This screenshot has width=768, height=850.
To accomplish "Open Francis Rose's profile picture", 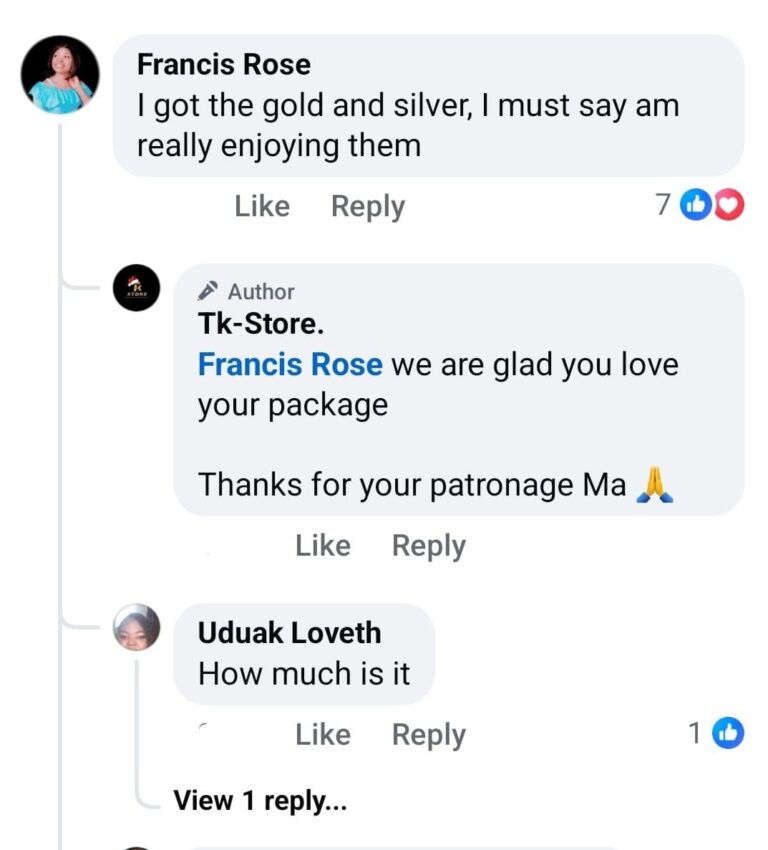I will pos(61,75).
